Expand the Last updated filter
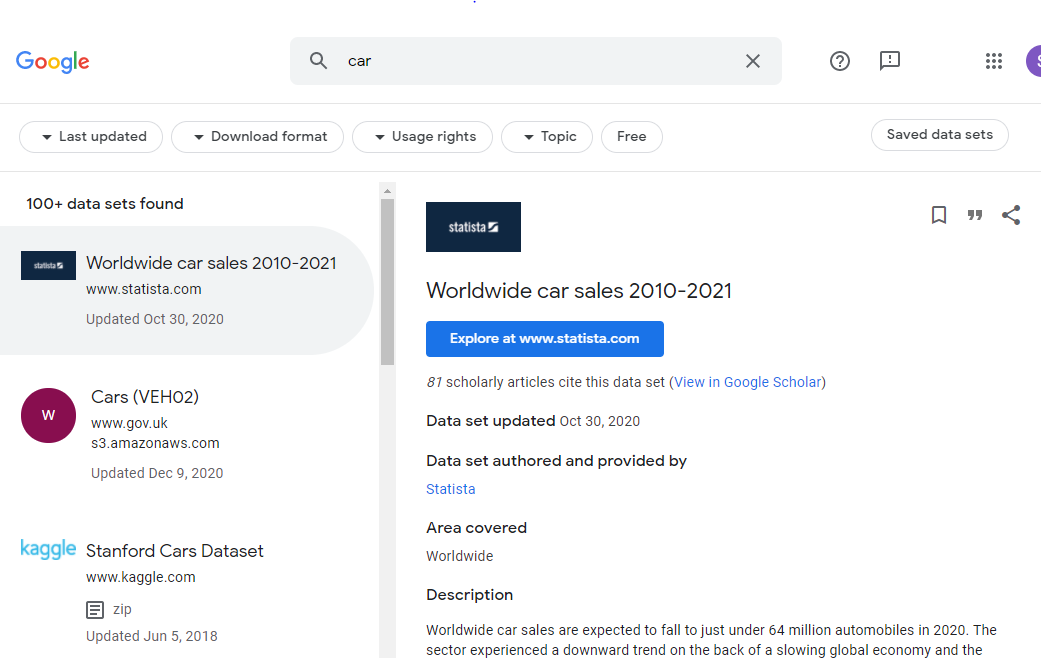The image size is (1041, 658). [91, 137]
